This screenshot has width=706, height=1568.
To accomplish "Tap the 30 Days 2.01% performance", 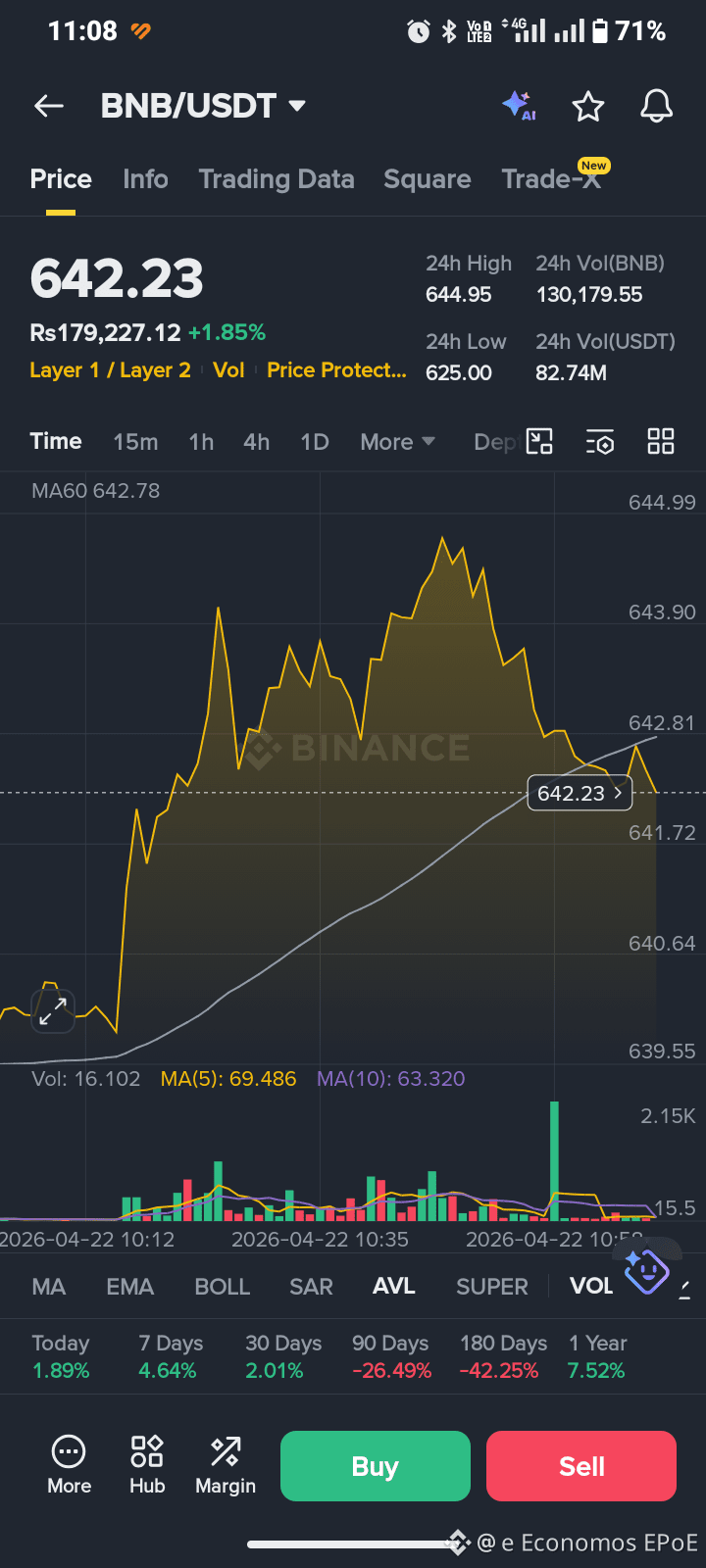I will point(283,1357).
